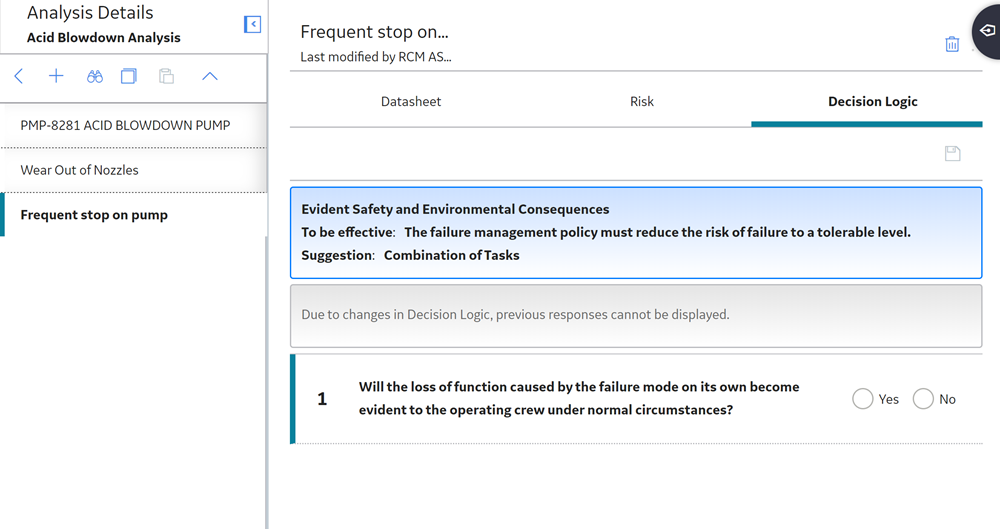Switch to the Datasheet tab
Image resolution: width=1000 pixels, height=529 pixels.
[x=411, y=101]
